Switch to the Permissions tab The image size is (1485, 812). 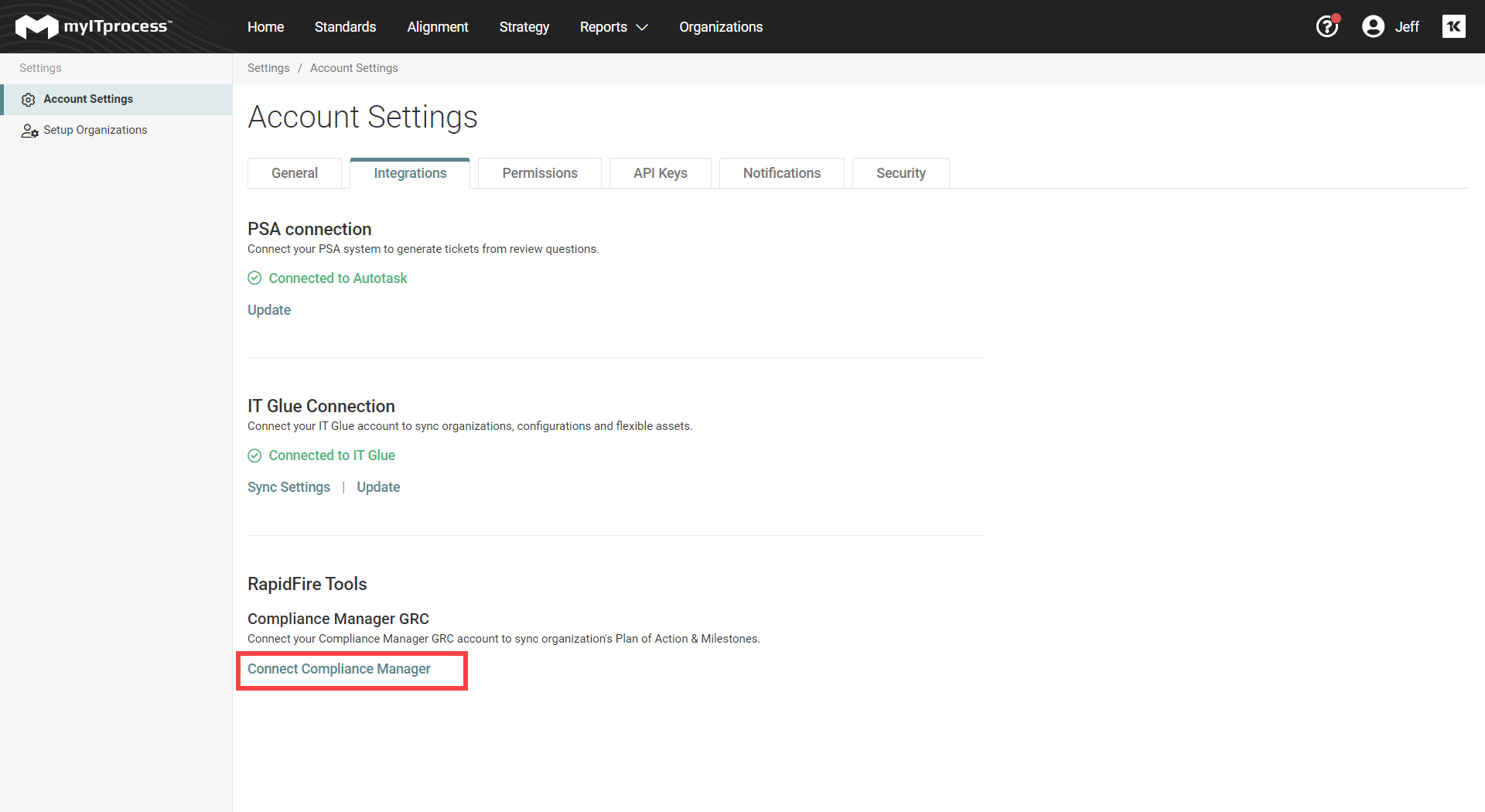click(540, 173)
